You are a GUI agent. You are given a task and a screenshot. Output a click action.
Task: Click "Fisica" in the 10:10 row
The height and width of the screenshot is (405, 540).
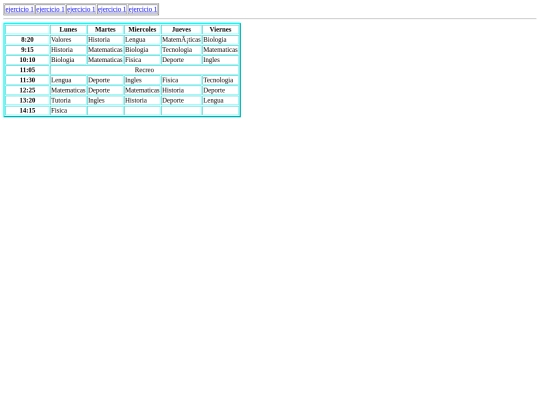pyautogui.click(x=142, y=60)
